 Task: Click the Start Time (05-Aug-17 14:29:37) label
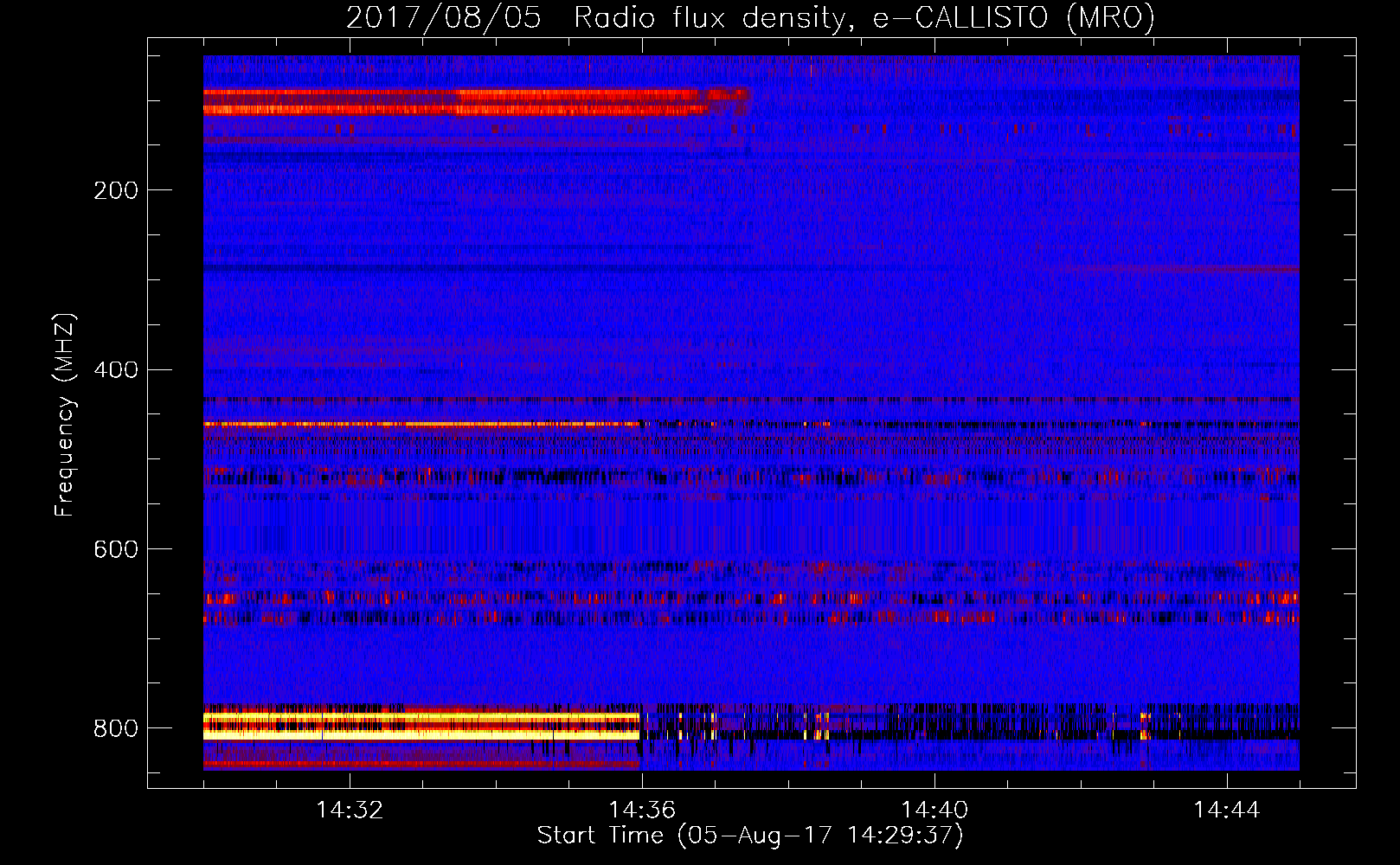[x=750, y=836]
